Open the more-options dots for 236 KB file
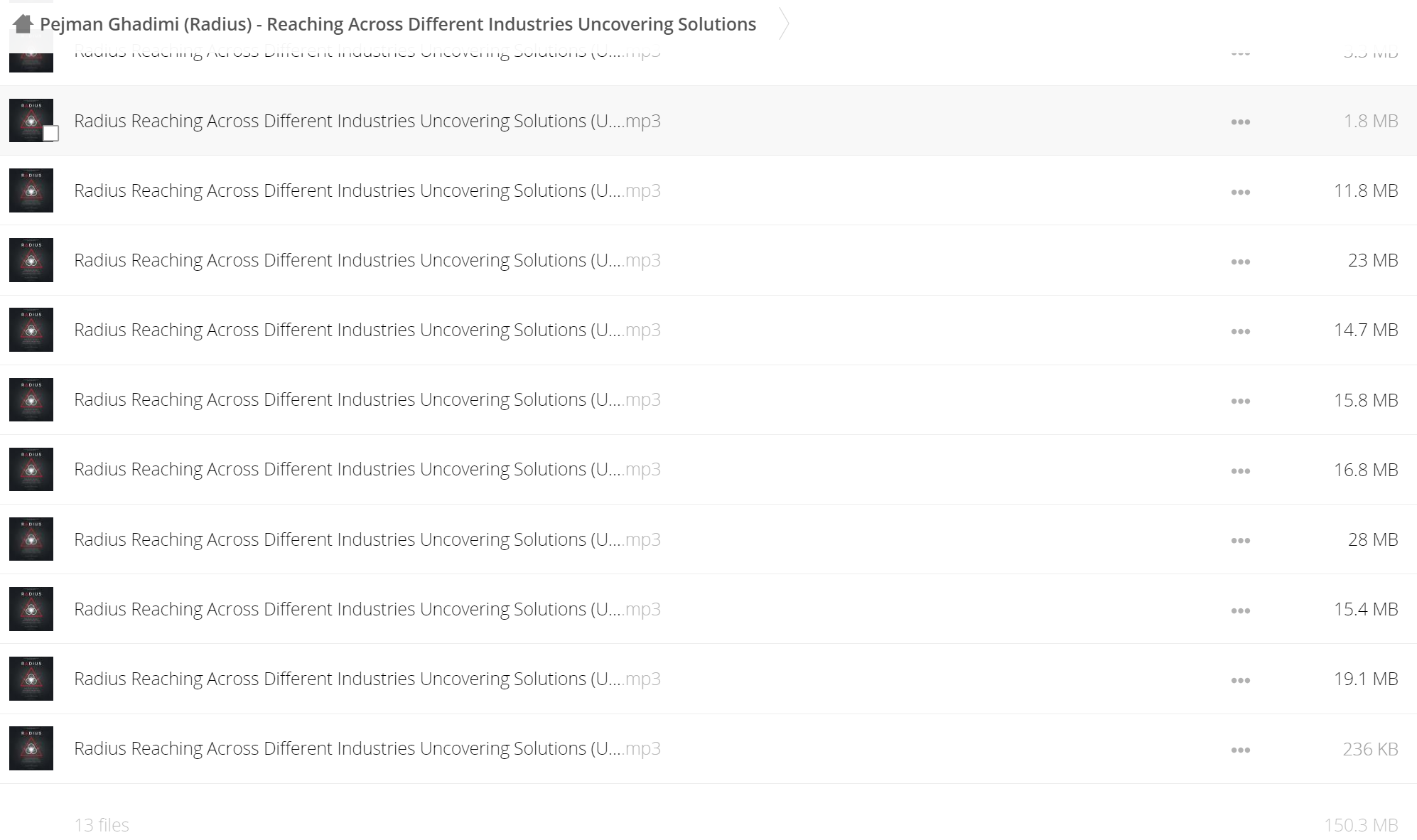 coord(1241,750)
